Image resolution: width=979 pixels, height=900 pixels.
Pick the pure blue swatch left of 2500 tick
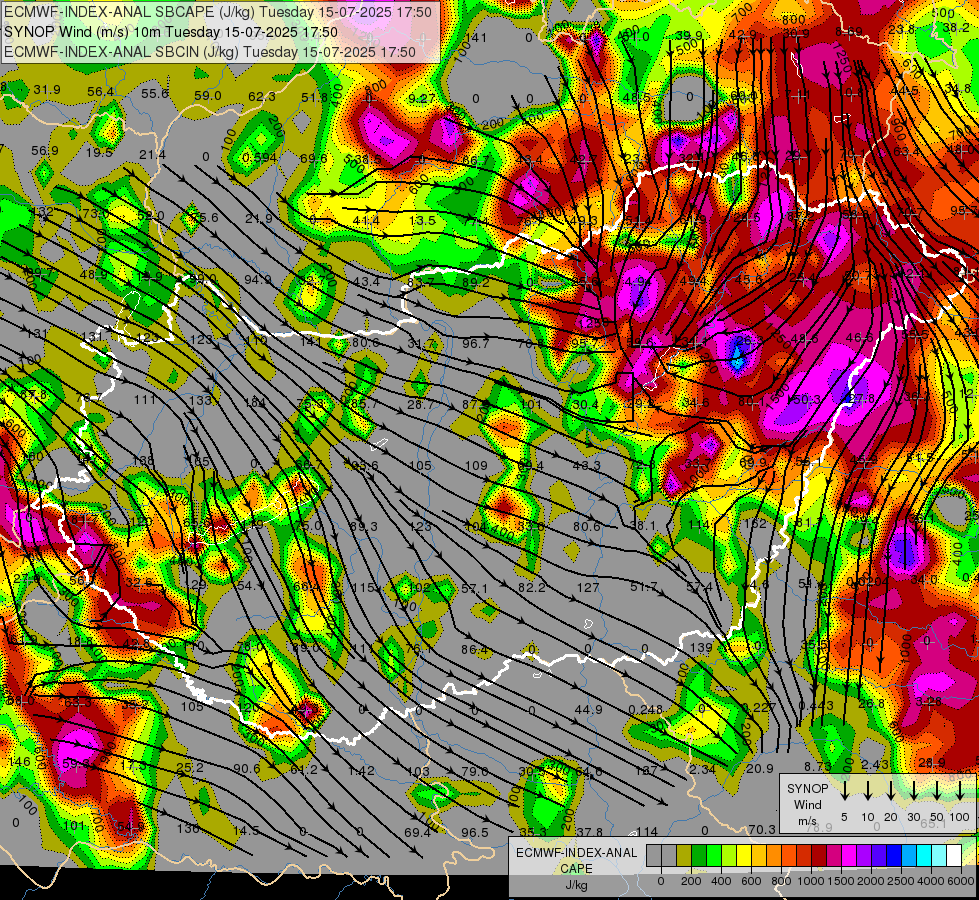pyautogui.click(x=894, y=856)
